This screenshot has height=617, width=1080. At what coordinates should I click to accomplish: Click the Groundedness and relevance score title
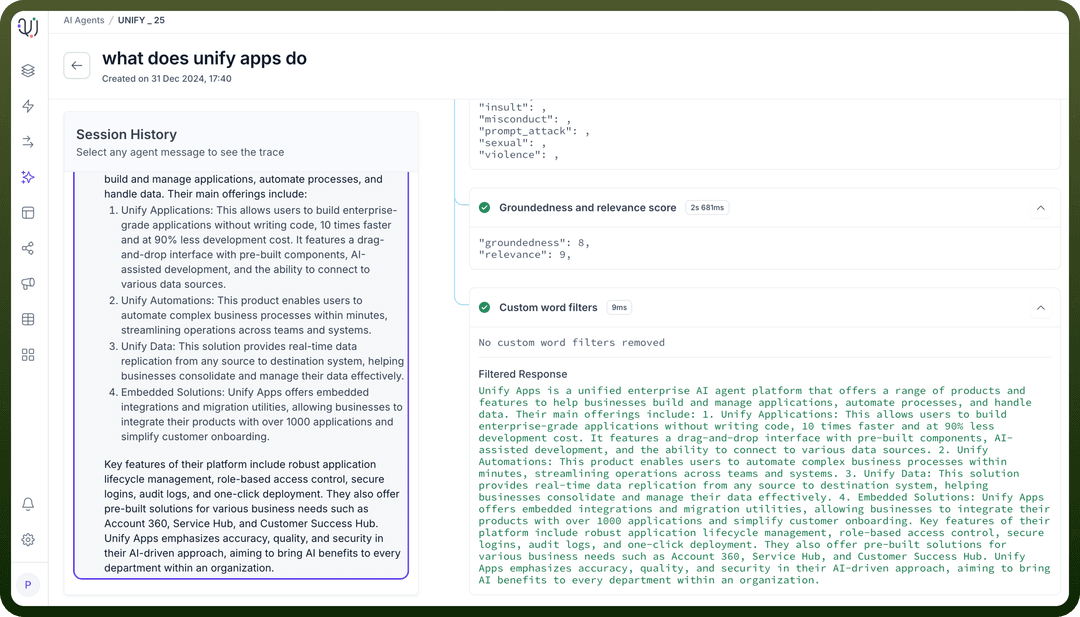588,207
